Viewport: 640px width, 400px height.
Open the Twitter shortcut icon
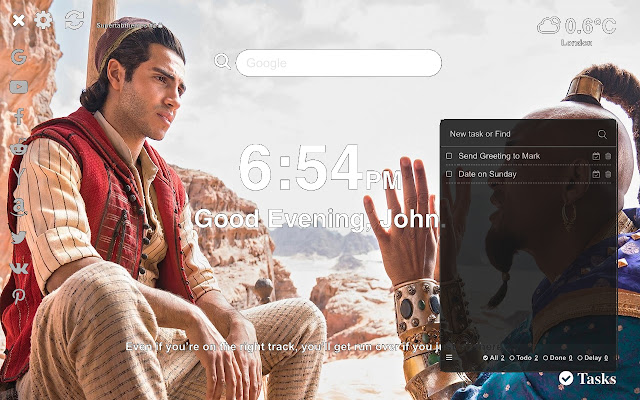click(19, 238)
